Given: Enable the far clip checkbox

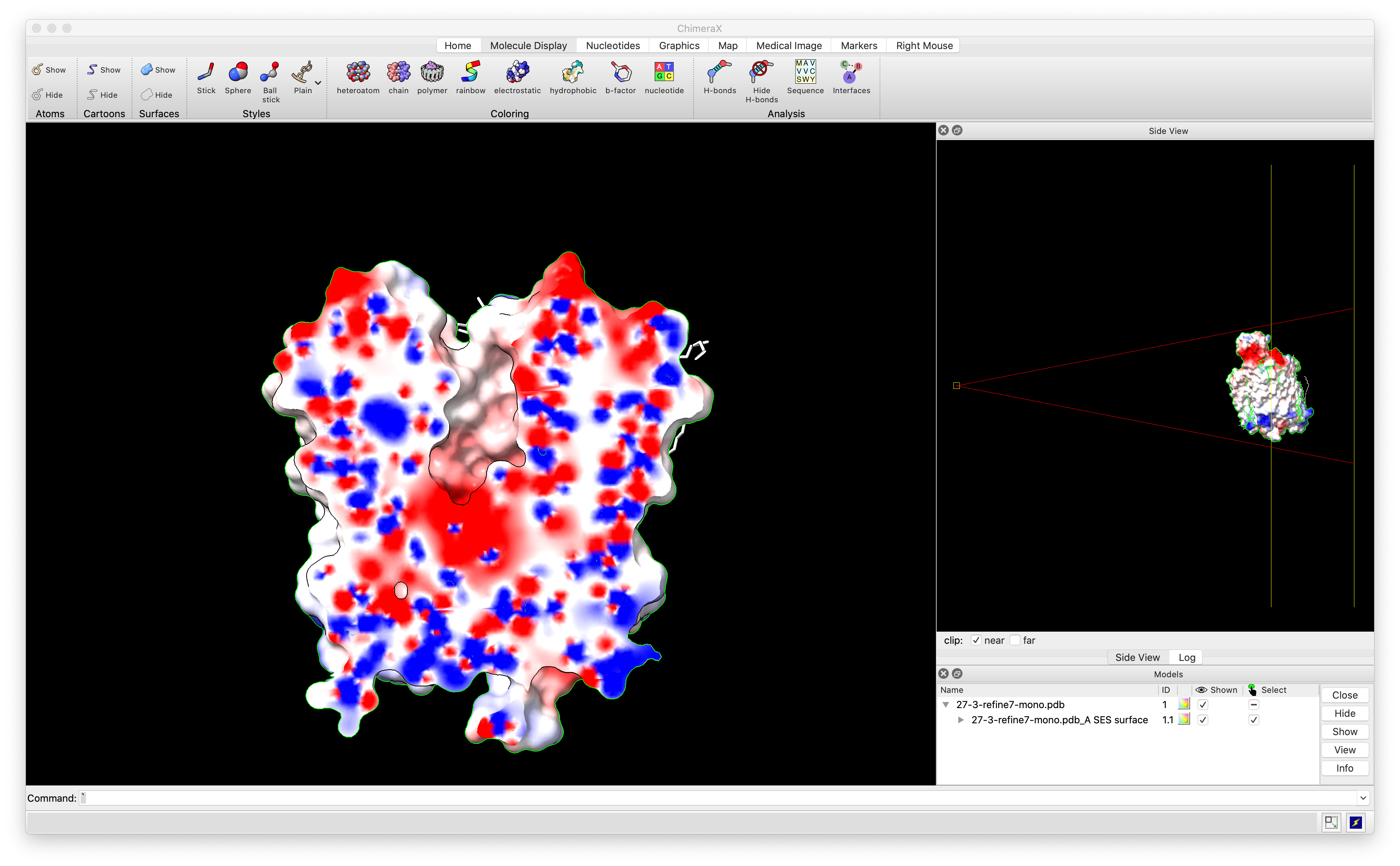Looking at the screenshot, I should tap(1015, 640).
